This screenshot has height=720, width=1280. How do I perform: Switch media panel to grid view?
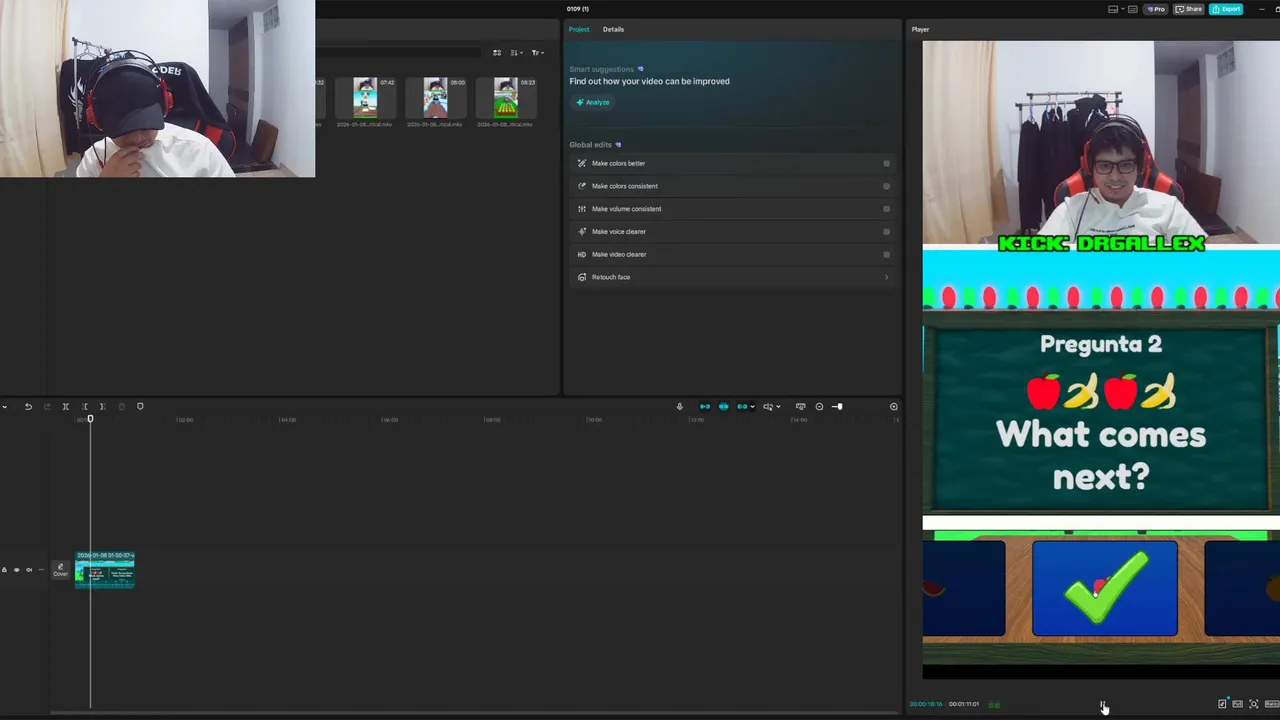click(497, 53)
